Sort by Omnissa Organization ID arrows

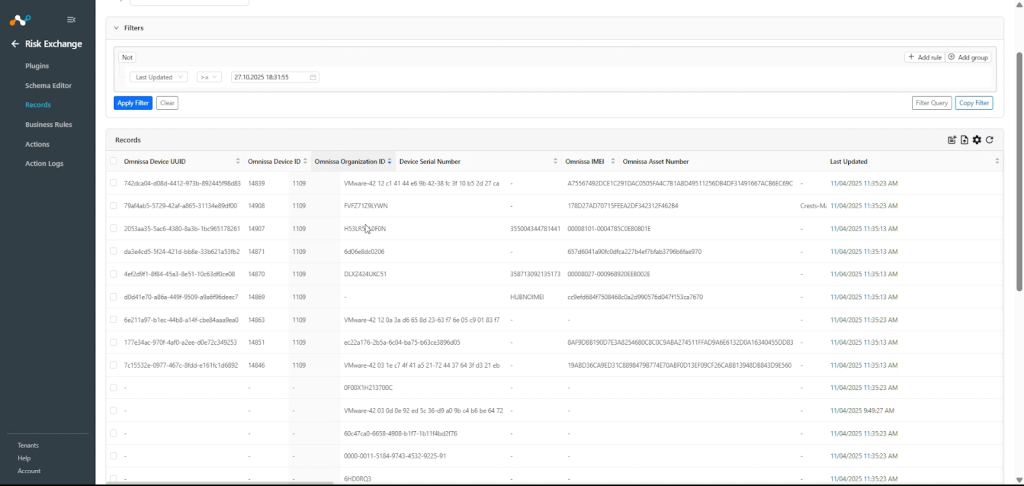(389, 161)
